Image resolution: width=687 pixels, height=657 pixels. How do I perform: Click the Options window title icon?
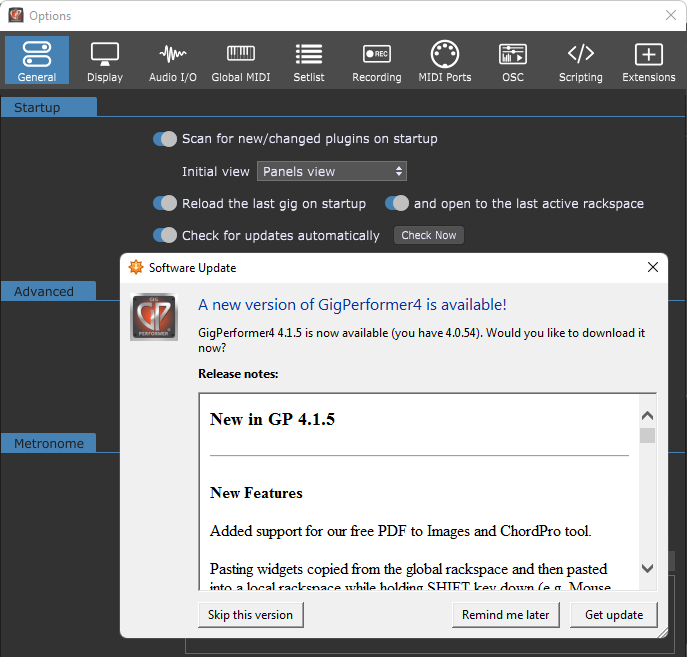(x=16, y=15)
